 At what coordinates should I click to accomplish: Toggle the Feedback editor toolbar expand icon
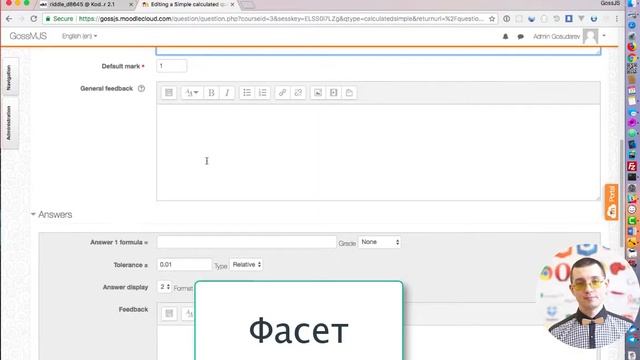point(169,313)
